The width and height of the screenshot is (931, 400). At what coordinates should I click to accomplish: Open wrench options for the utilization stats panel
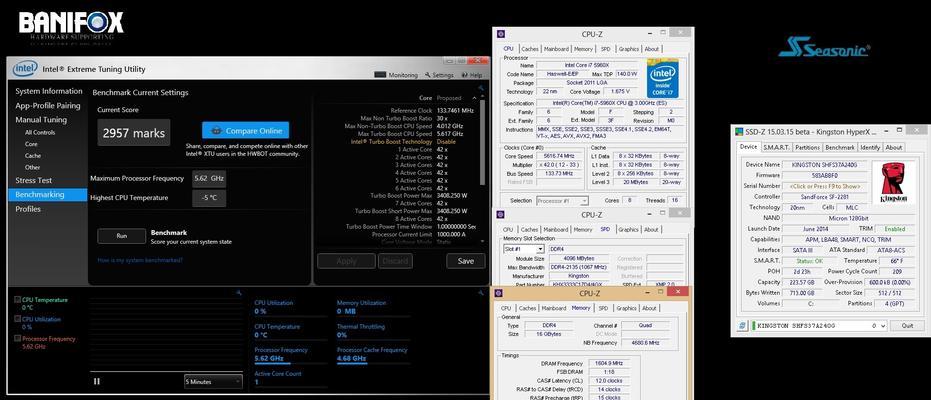point(480,293)
